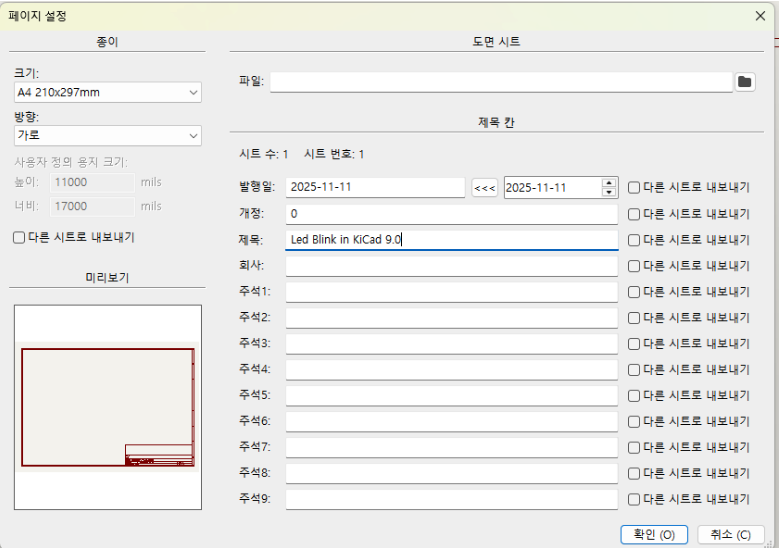Click the page preview thumbnail under 미리보기
This screenshot has height=548, width=779.
pos(108,407)
